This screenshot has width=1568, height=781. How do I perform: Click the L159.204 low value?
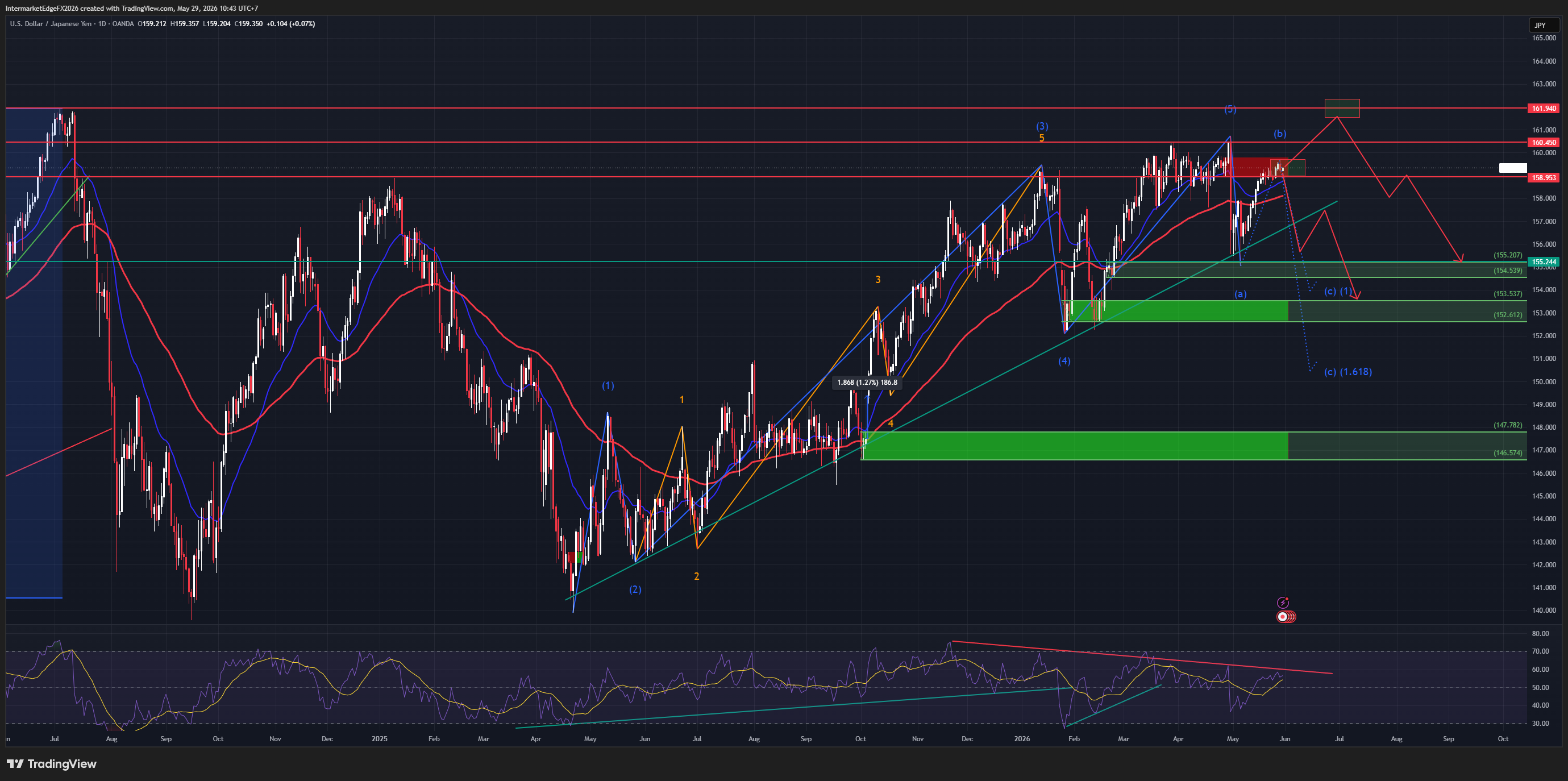[x=217, y=24]
